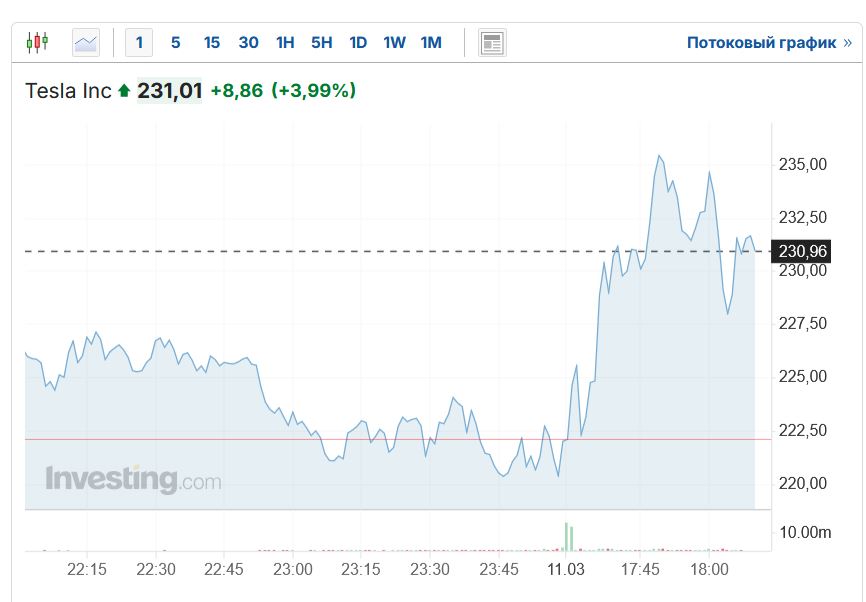Click the 11.03 date label
Image resolution: width=866 pixels, height=602 pixels.
point(566,569)
